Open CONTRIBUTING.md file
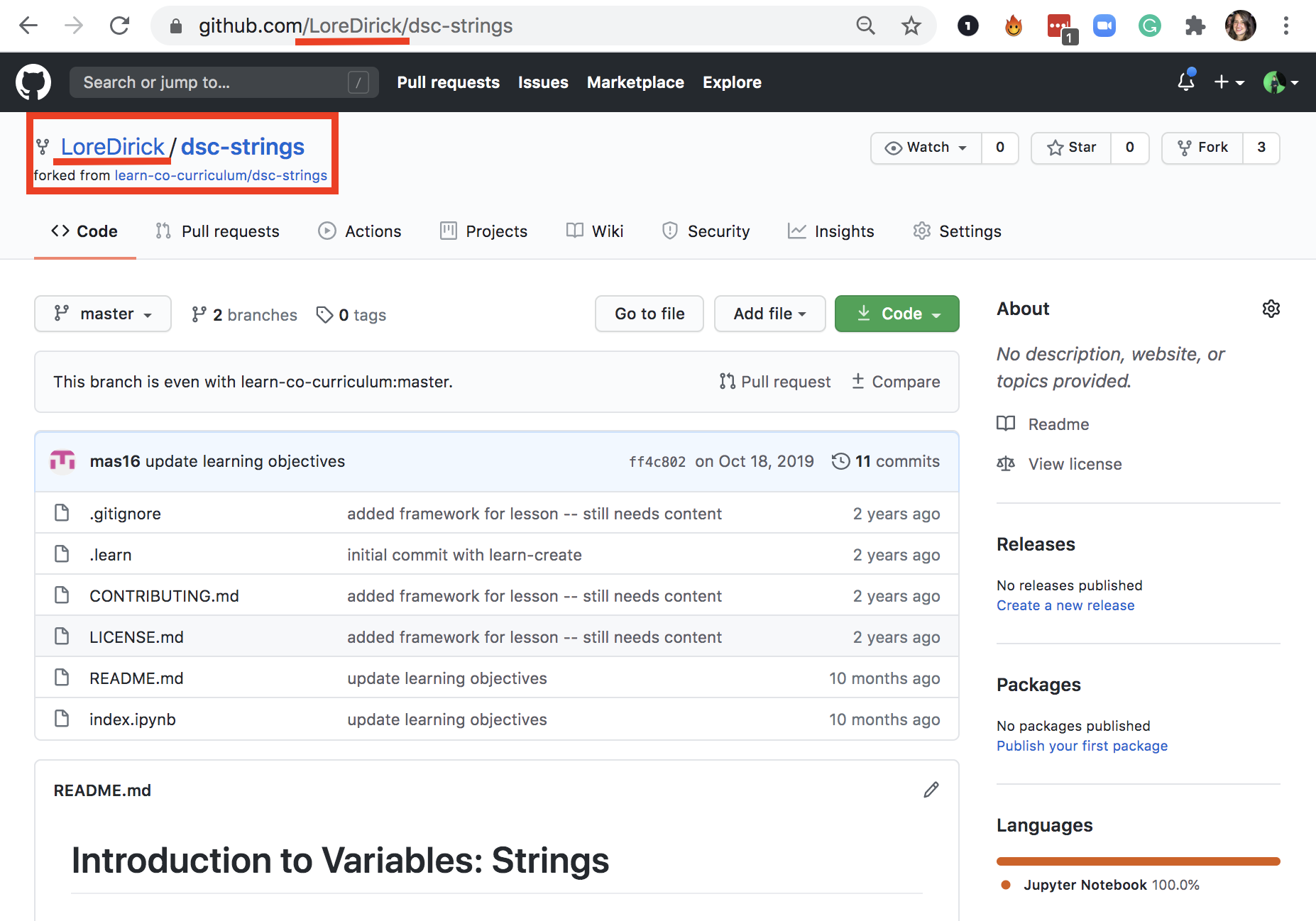The image size is (1316, 921). coord(164,596)
